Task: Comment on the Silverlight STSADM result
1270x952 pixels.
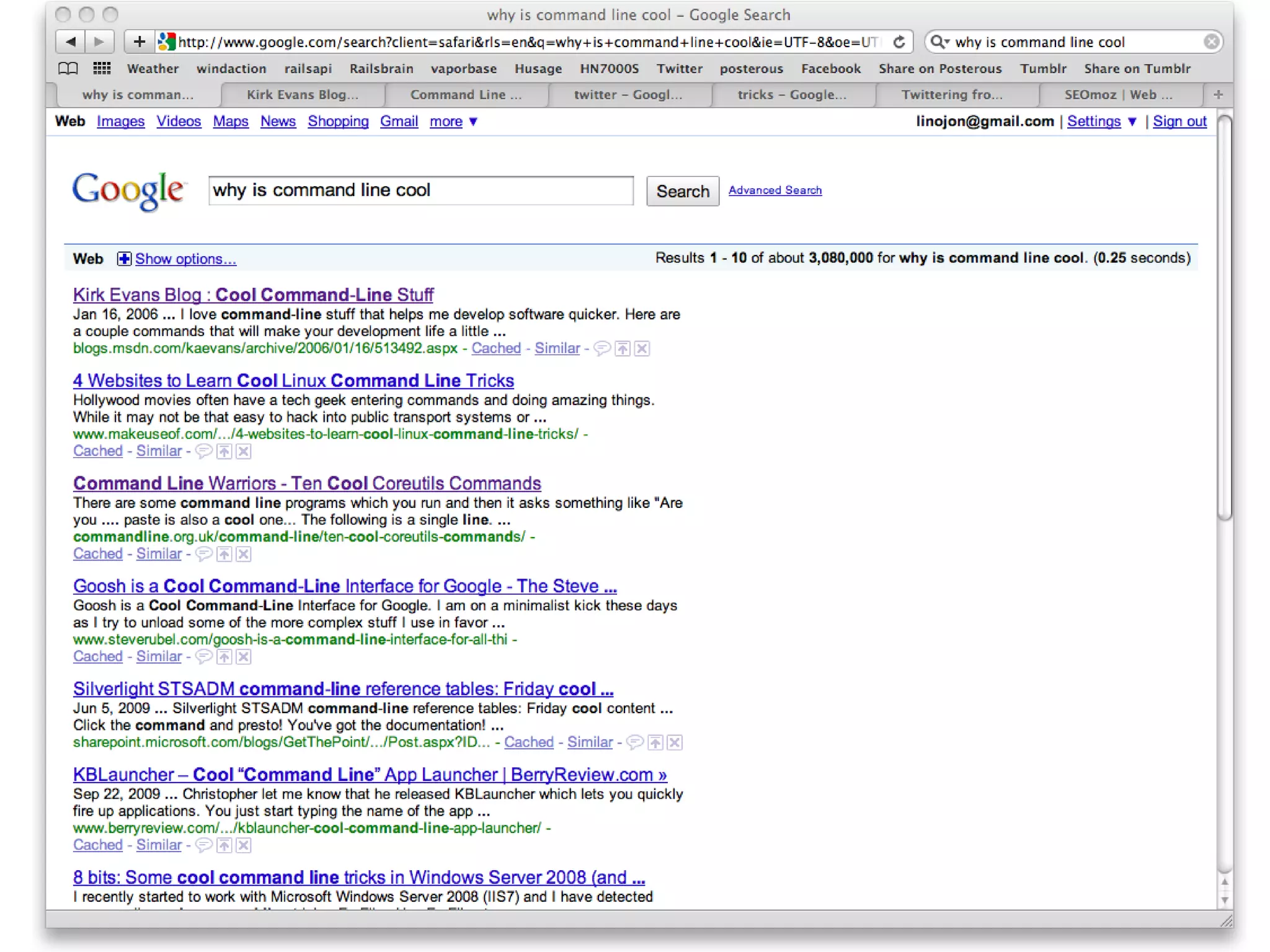Action: click(634, 742)
